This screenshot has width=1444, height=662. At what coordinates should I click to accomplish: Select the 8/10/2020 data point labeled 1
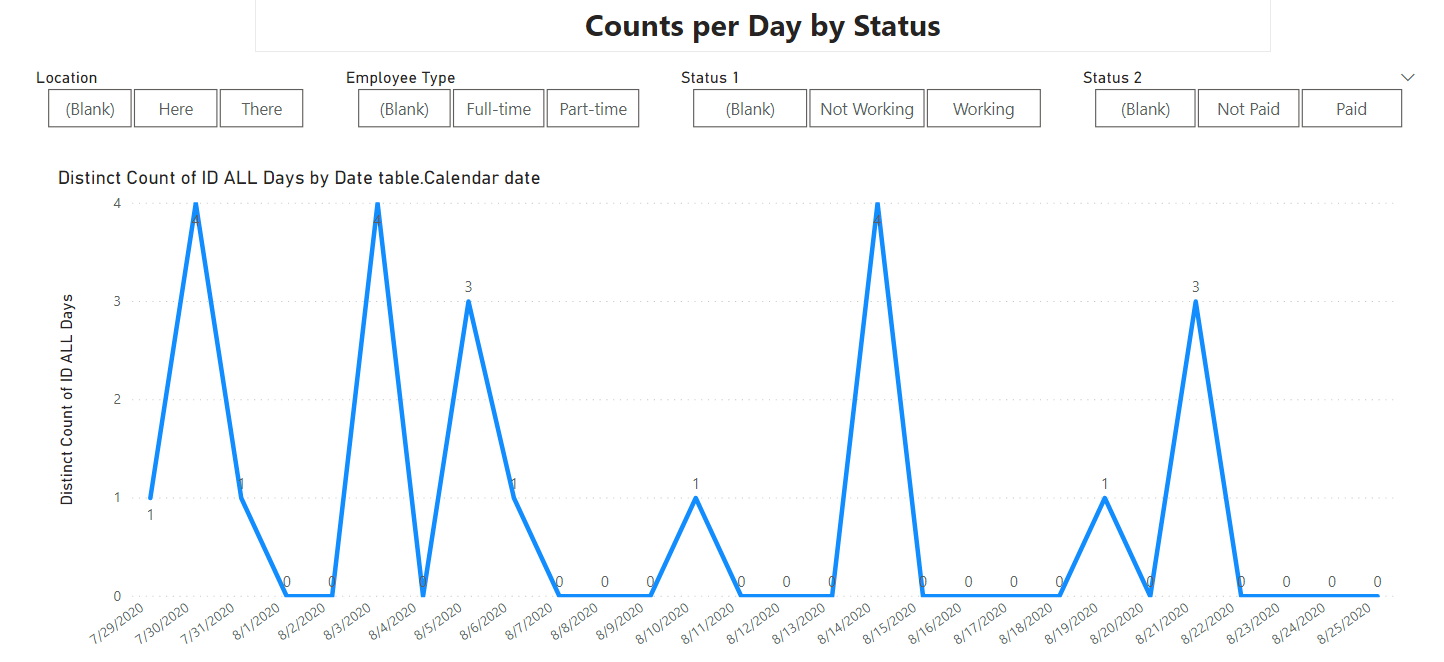(696, 497)
